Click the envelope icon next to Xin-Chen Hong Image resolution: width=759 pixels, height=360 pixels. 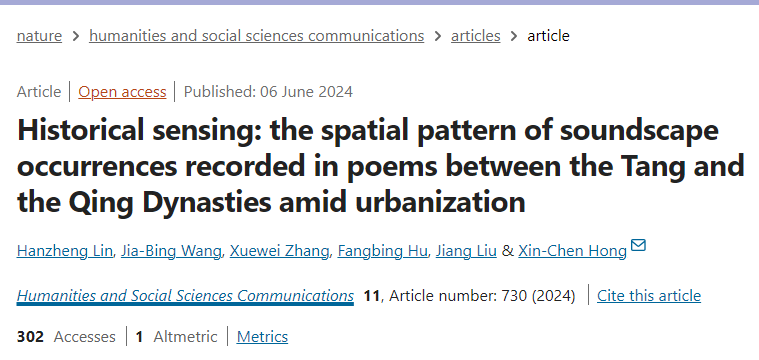coord(638,245)
